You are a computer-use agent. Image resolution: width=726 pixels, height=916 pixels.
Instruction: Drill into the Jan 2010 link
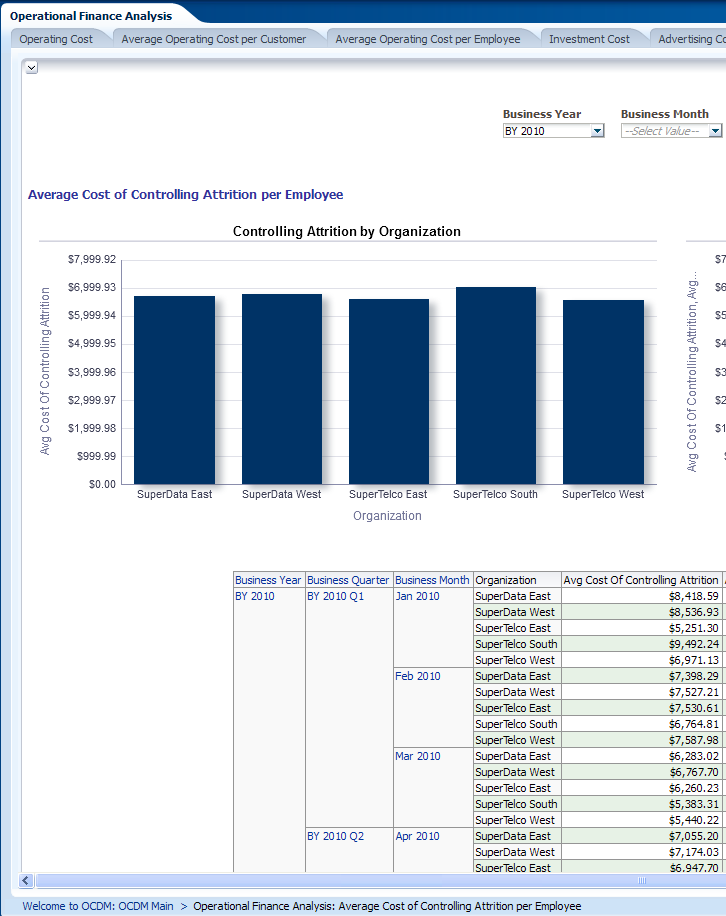(417, 596)
